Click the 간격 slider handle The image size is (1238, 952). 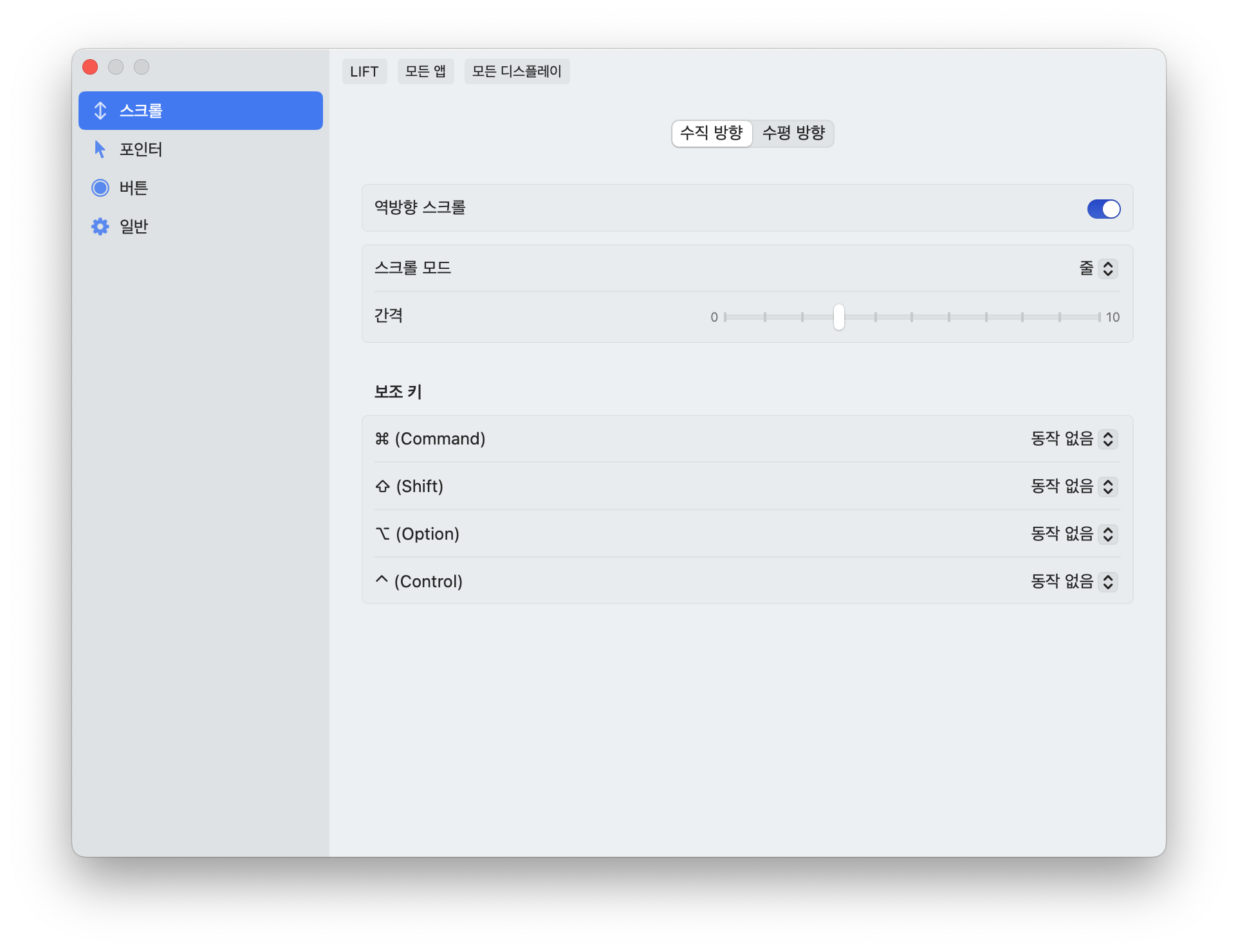point(838,317)
